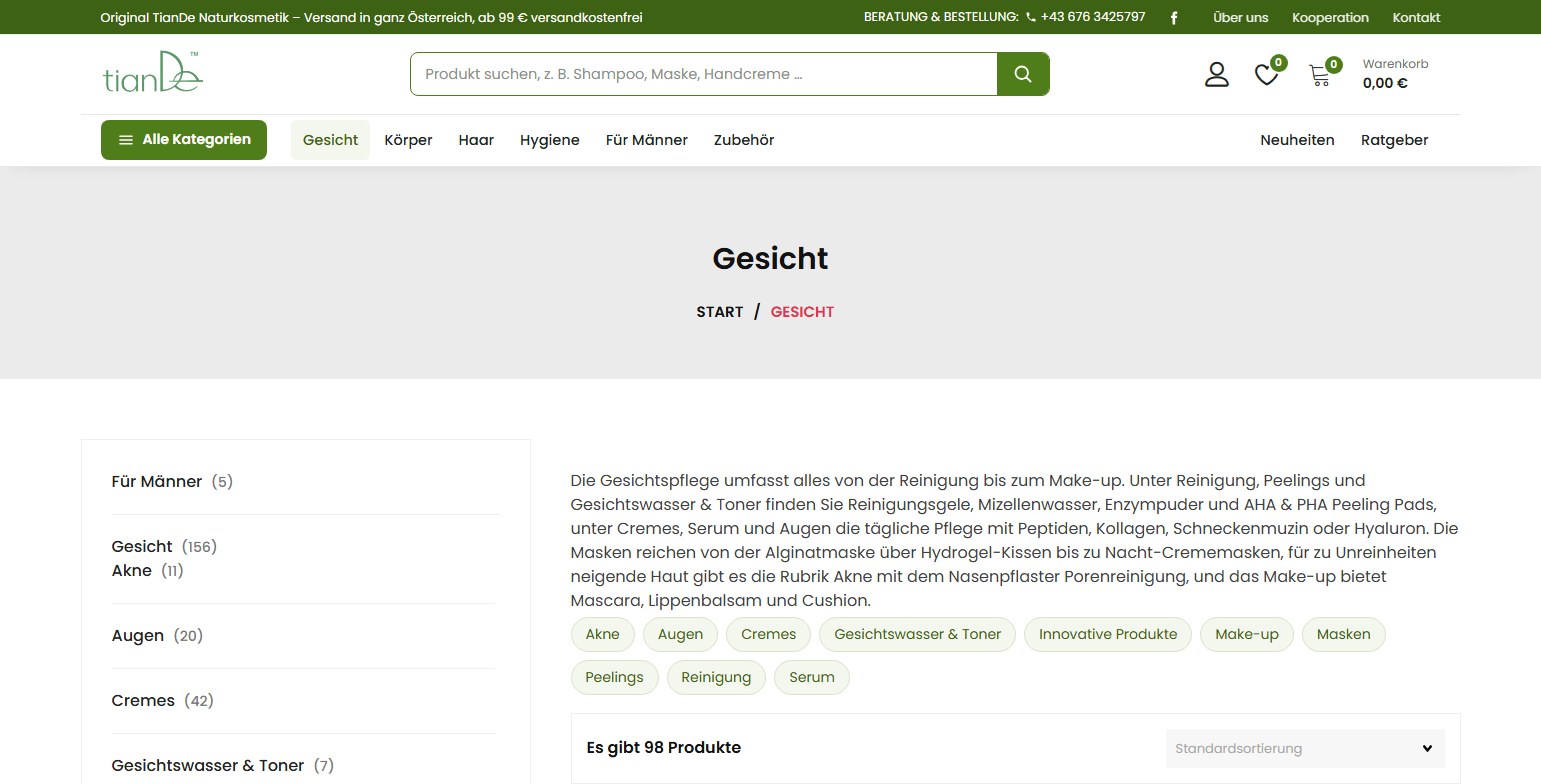Select Cremes (42) sidebar category
Screen dimensions: 1541x784
coord(163,701)
